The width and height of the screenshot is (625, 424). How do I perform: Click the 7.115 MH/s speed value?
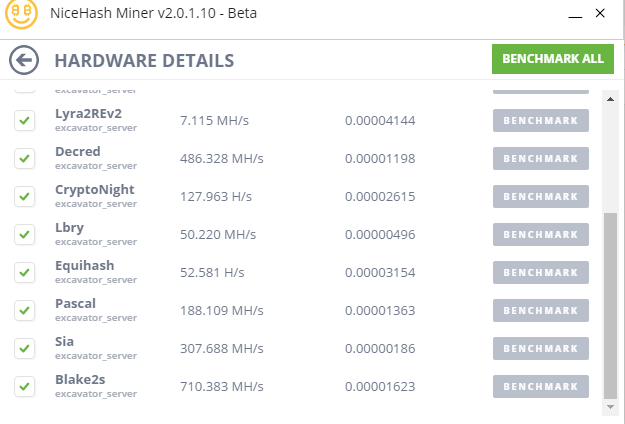pyautogui.click(x=214, y=120)
